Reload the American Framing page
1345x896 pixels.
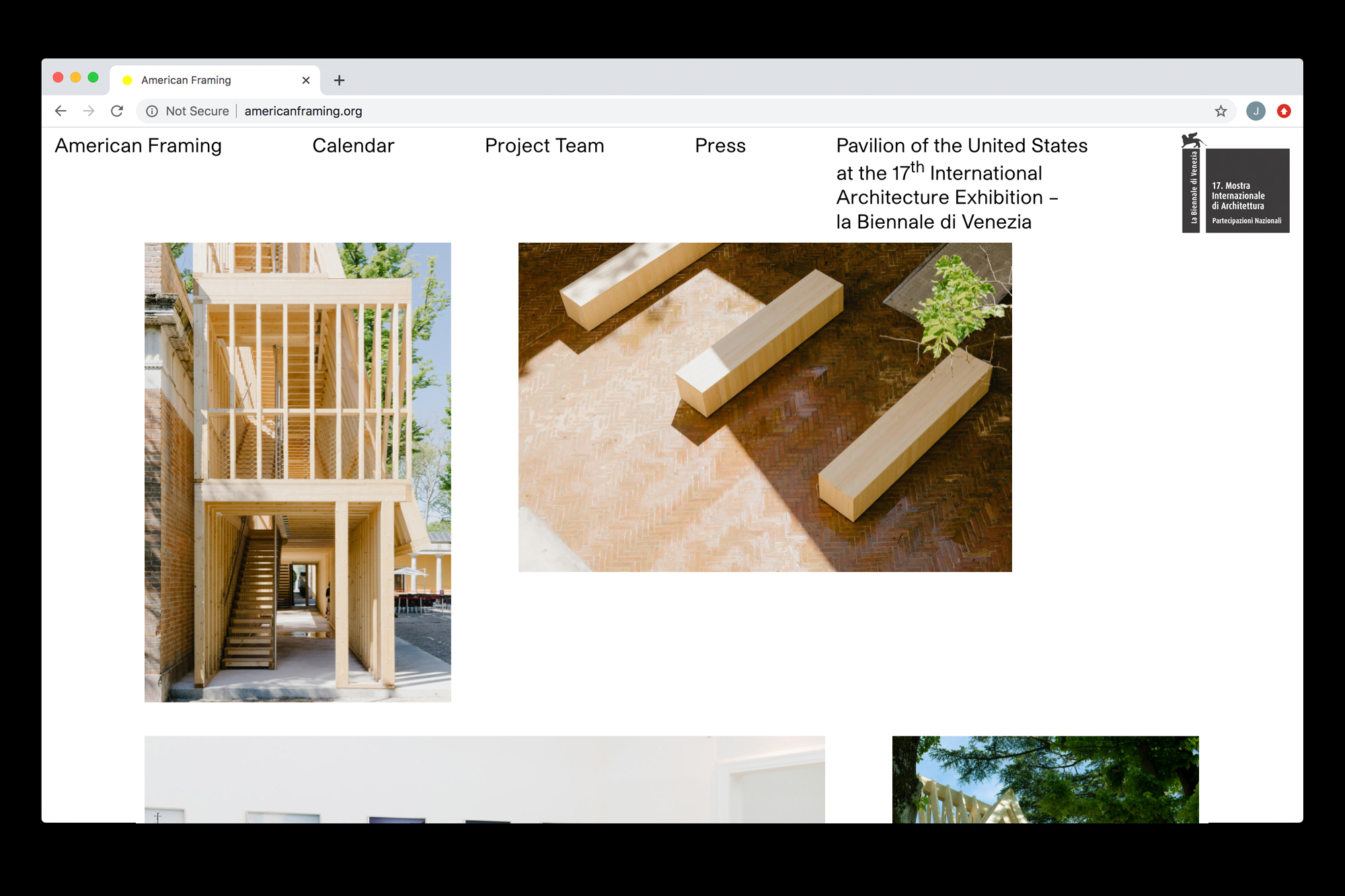[x=118, y=111]
